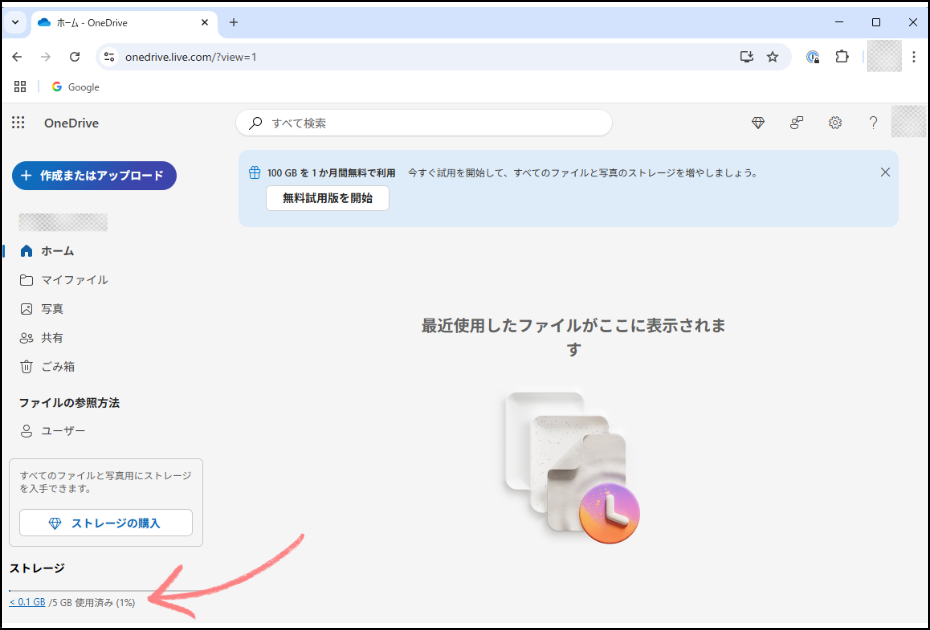Click the premium diamond icon in header
This screenshot has height=630, width=930.
pyautogui.click(x=758, y=123)
